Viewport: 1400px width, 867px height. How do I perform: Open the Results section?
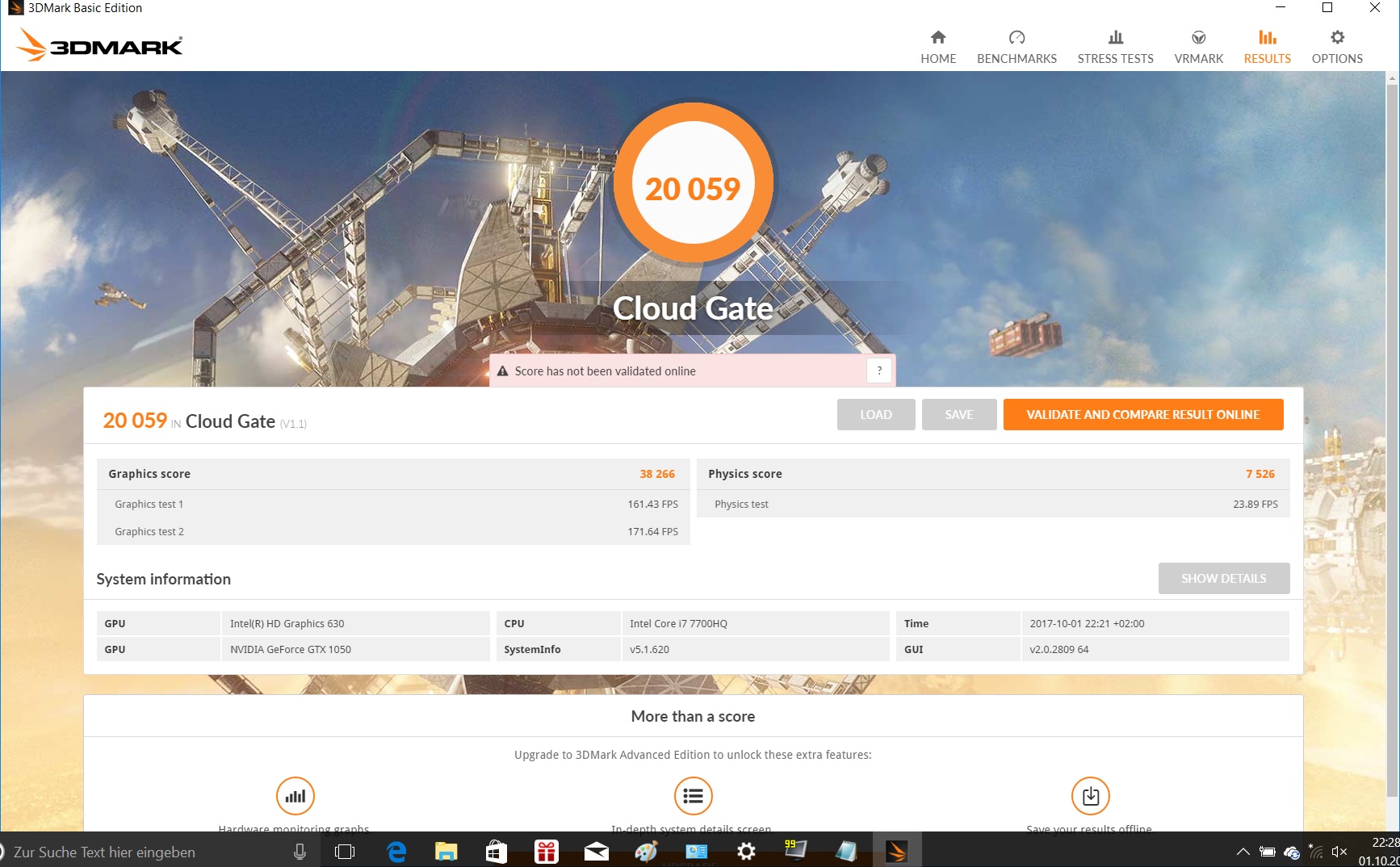(1267, 47)
